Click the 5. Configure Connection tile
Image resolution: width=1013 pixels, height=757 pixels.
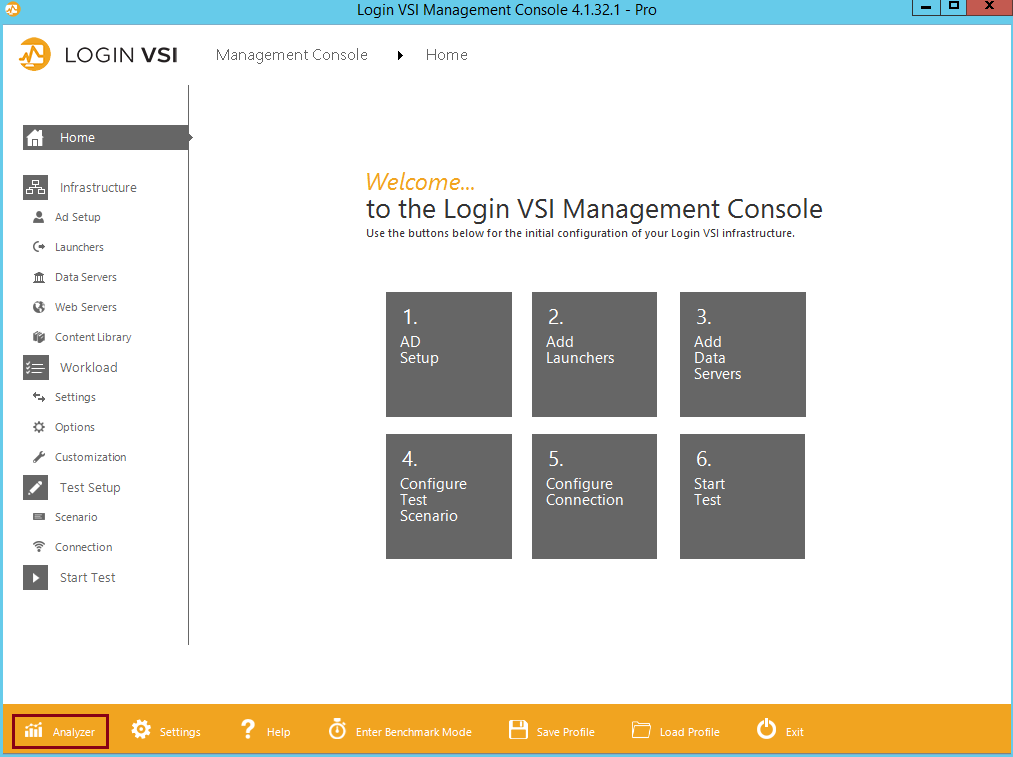[x=594, y=496]
